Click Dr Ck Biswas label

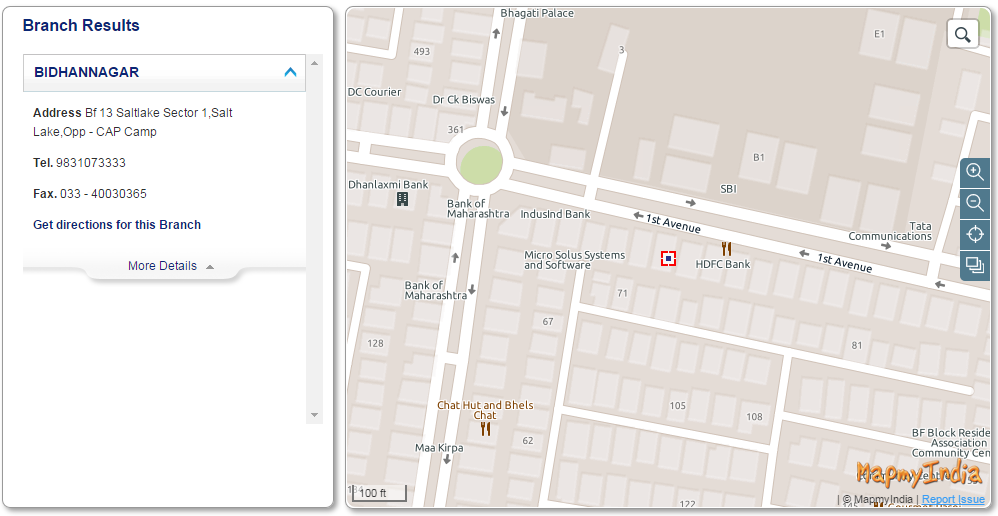pyautogui.click(x=463, y=100)
